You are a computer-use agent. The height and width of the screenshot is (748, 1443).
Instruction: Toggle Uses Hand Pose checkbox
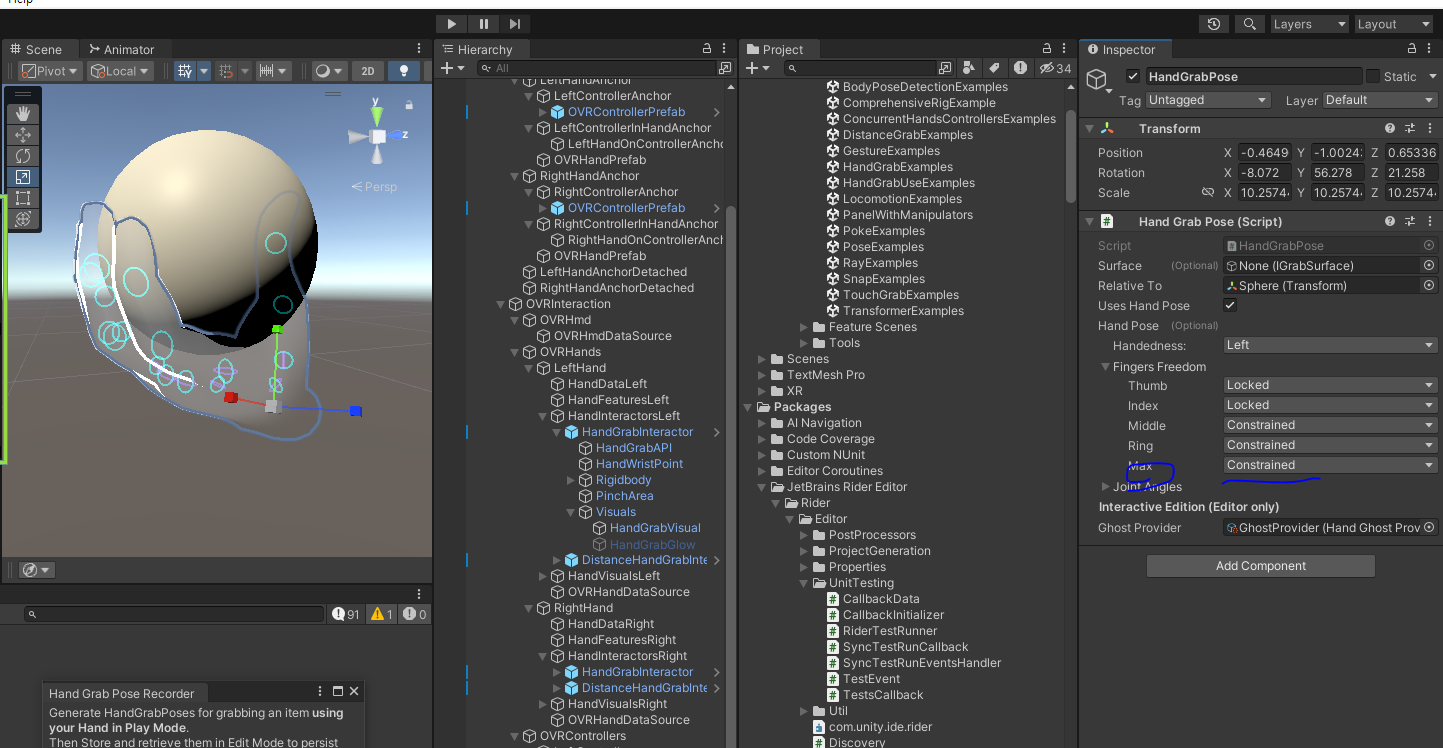tap(1230, 305)
